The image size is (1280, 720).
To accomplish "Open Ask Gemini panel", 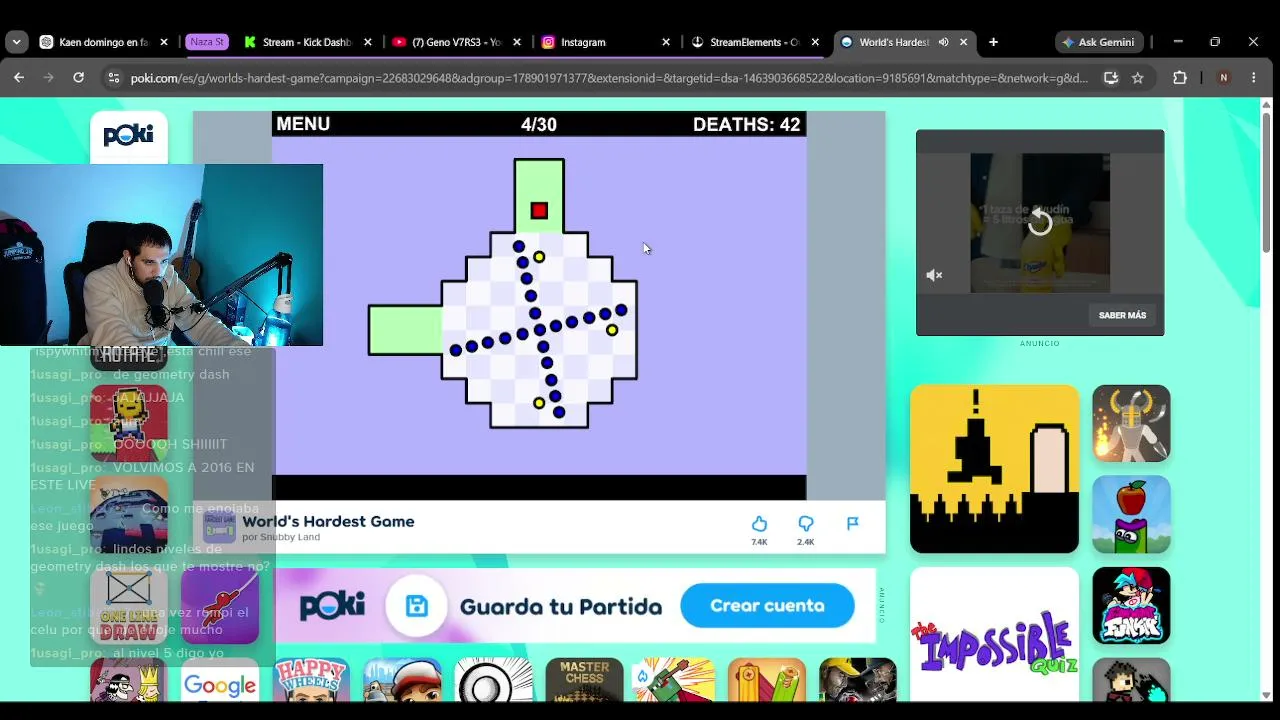I will (1098, 42).
